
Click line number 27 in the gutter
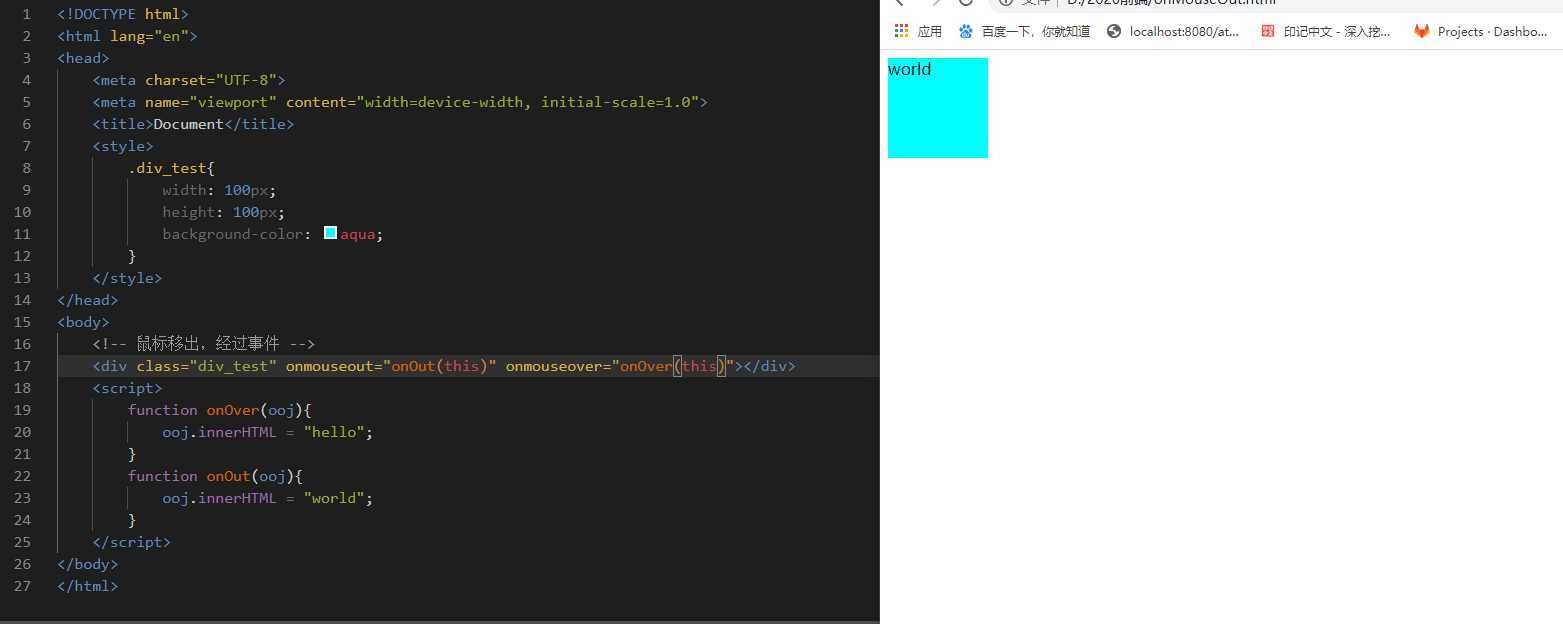pos(24,586)
